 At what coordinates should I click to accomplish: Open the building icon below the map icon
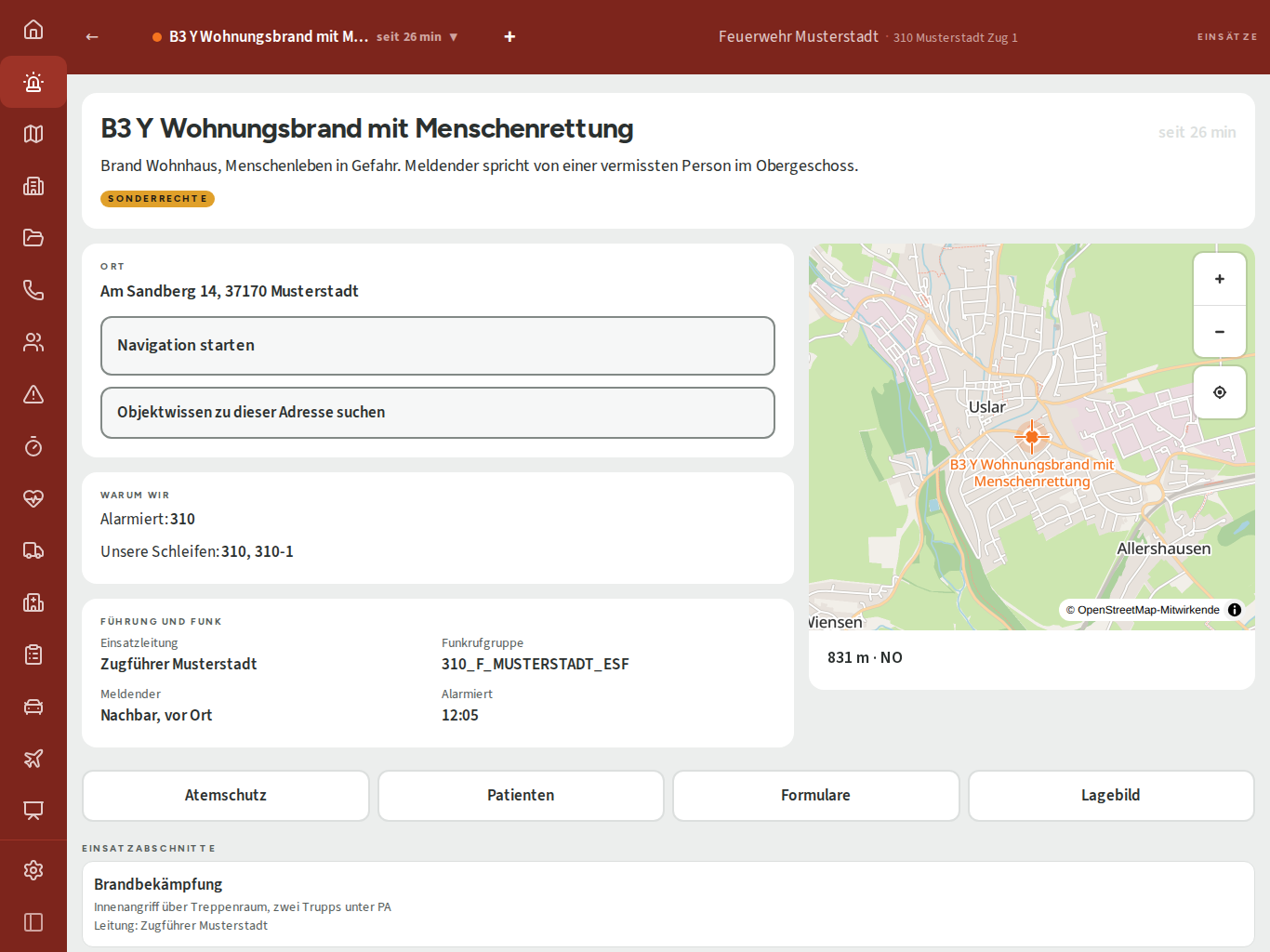point(33,186)
